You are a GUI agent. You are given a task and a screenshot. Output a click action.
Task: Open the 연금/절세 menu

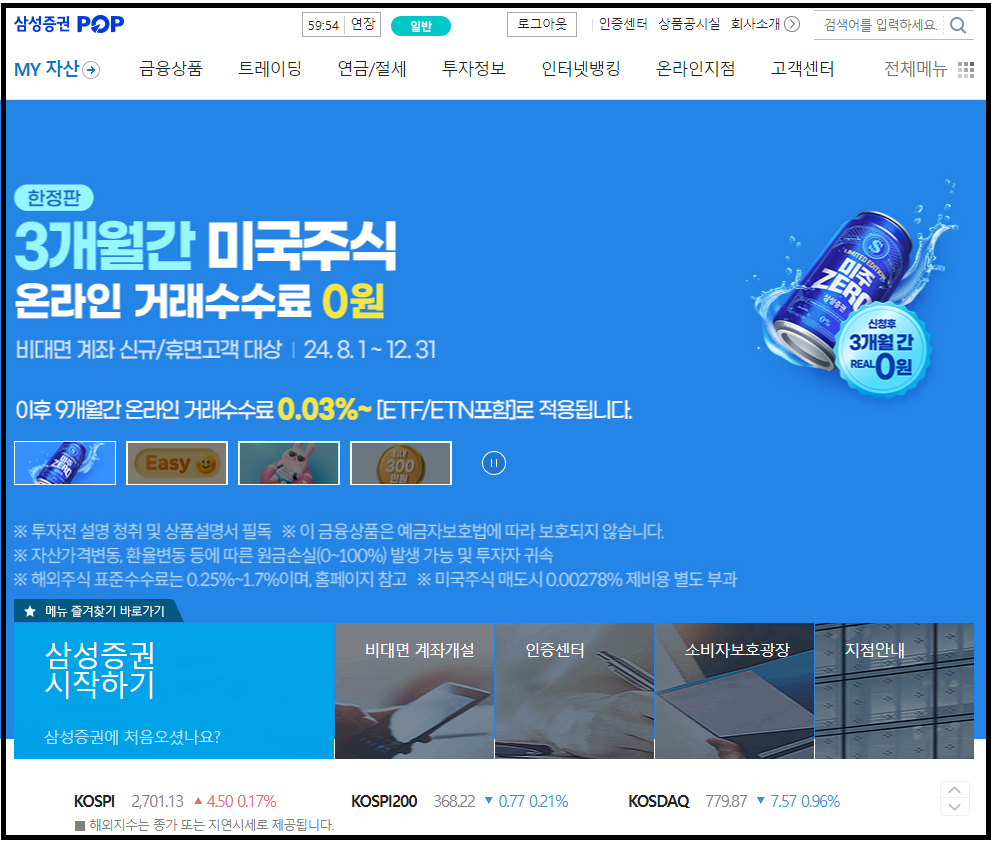pos(371,69)
